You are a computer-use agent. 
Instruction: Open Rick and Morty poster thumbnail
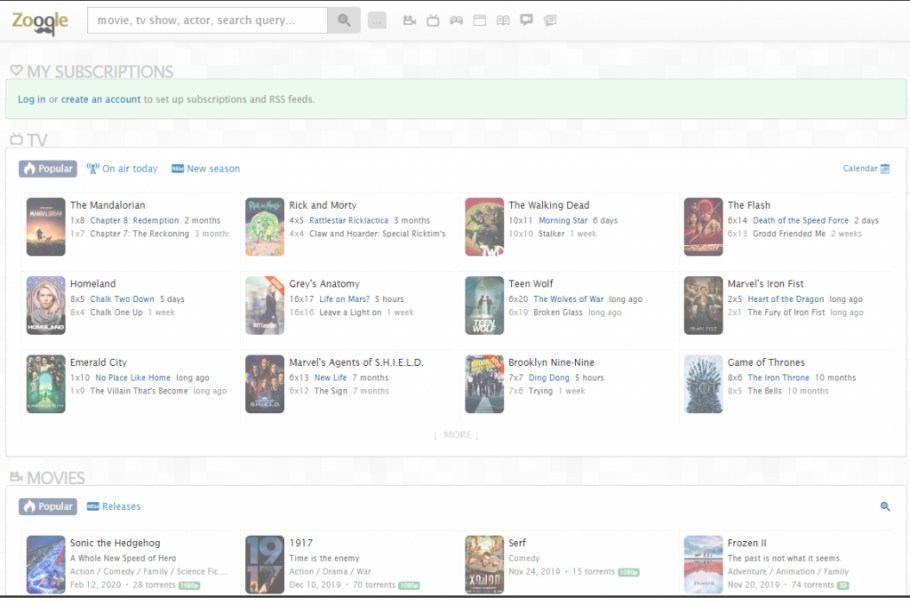point(265,227)
